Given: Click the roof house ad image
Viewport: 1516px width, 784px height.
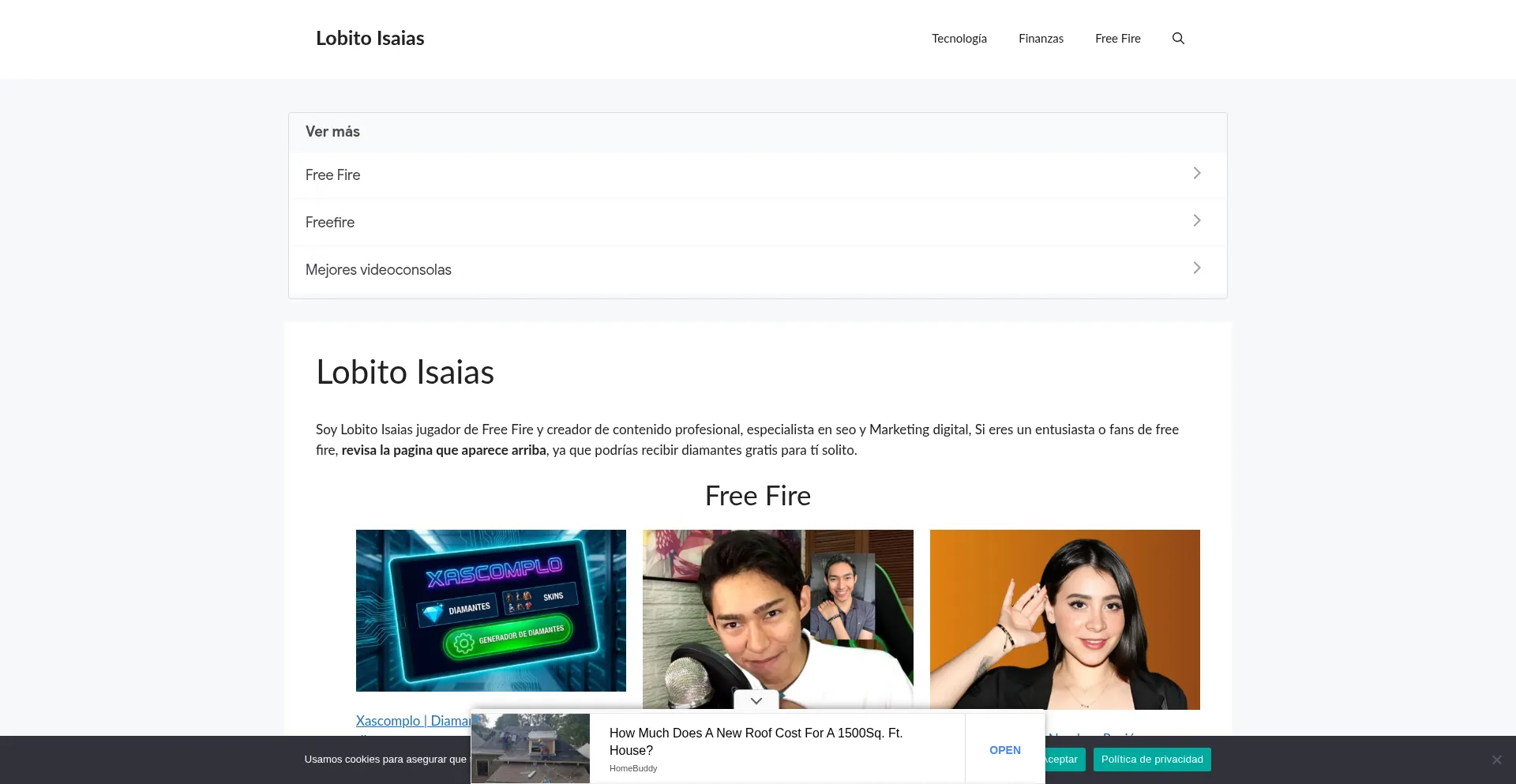Looking at the screenshot, I should pos(531,748).
